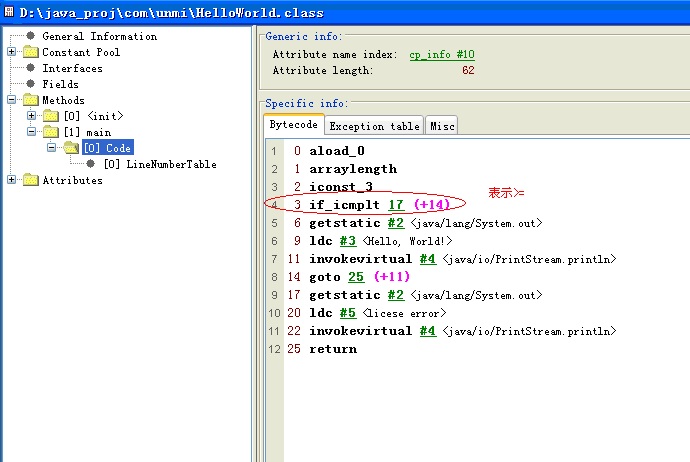Screen dimensions: 690x462
Task: Follow the cp_info #10 link
Action: [x=442, y=55]
